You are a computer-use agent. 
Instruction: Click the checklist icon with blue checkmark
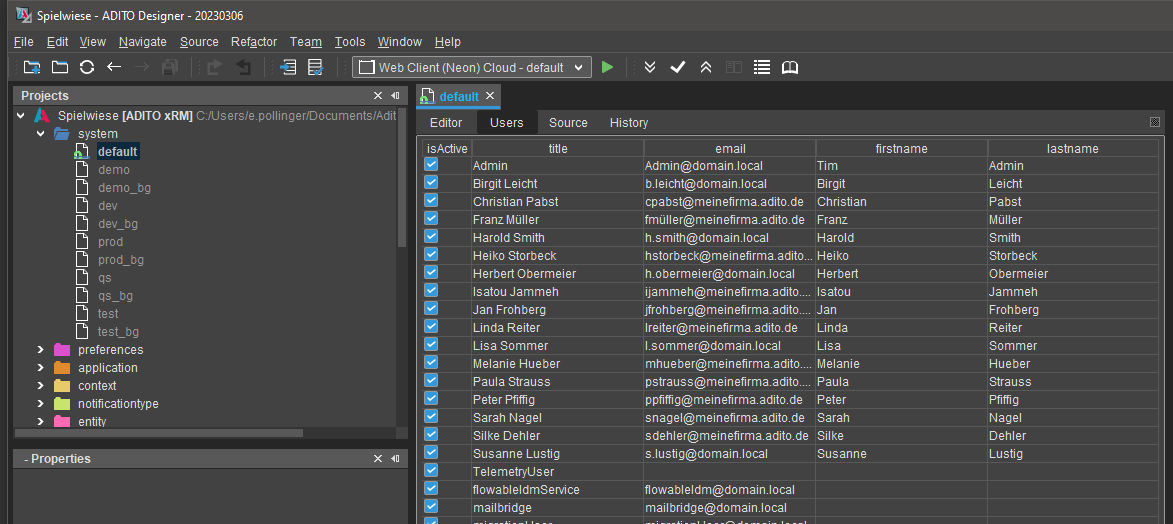pyautogui.click(x=316, y=67)
